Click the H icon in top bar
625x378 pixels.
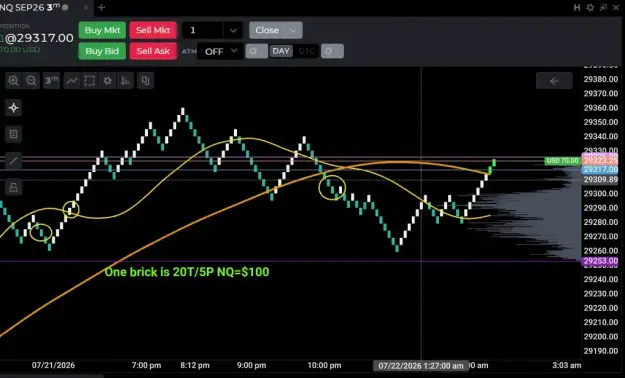click(577, 8)
